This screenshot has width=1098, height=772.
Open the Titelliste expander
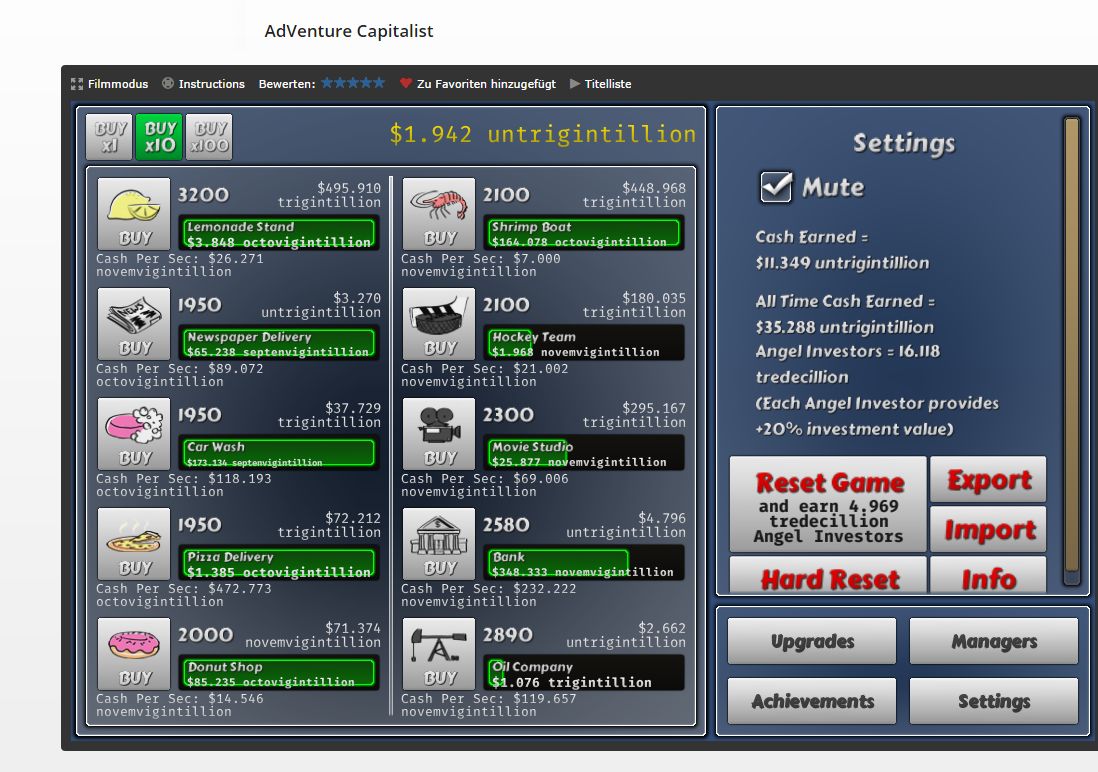(600, 84)
